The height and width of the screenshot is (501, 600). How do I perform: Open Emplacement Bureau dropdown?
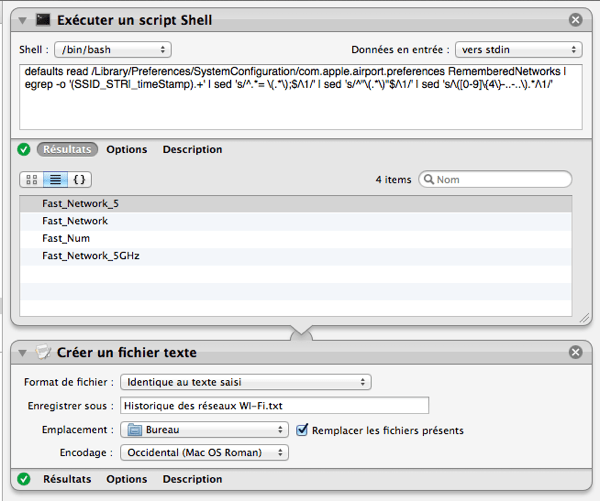[204, 430]
